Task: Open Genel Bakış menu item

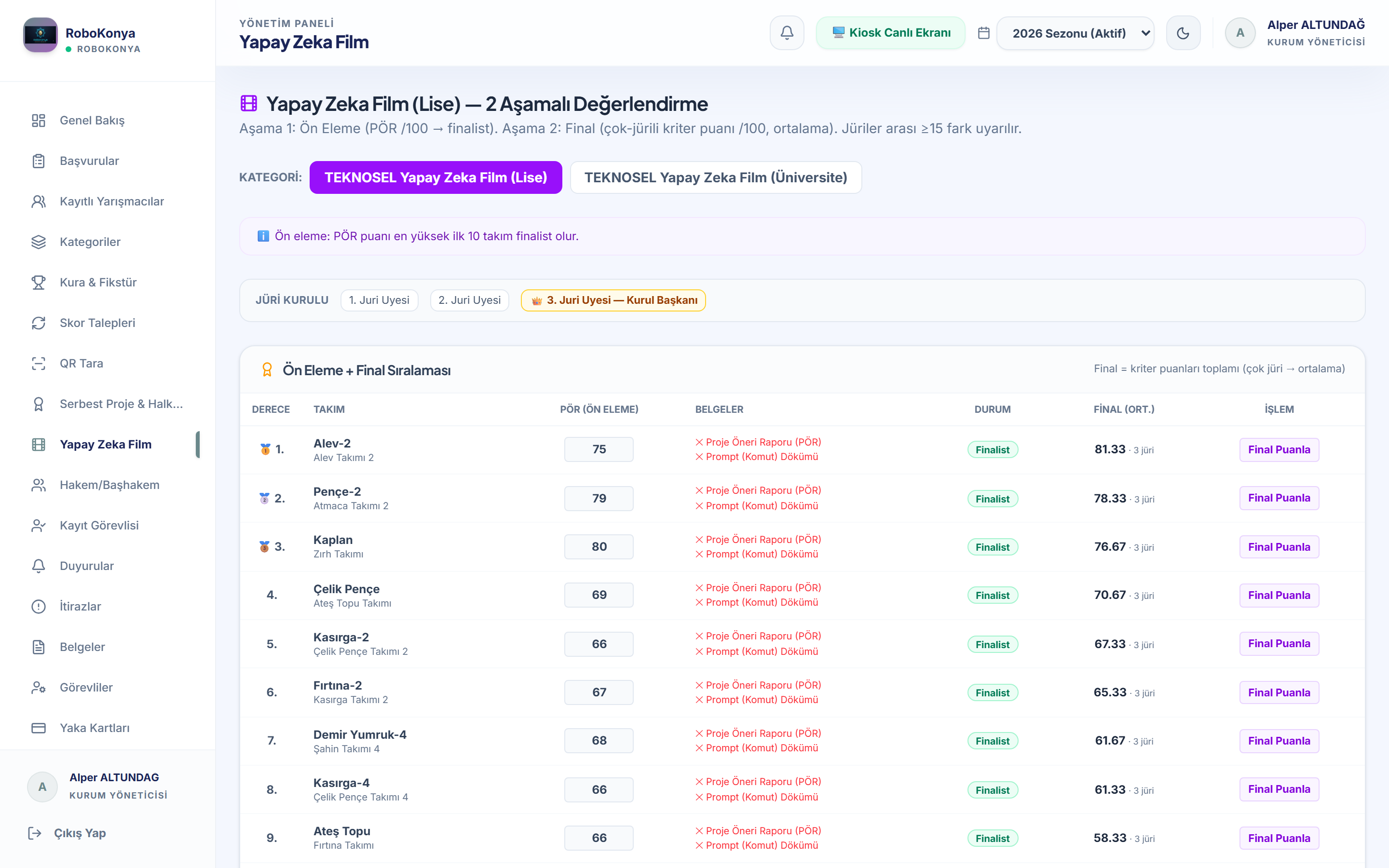Action: [x=108, y=121]
